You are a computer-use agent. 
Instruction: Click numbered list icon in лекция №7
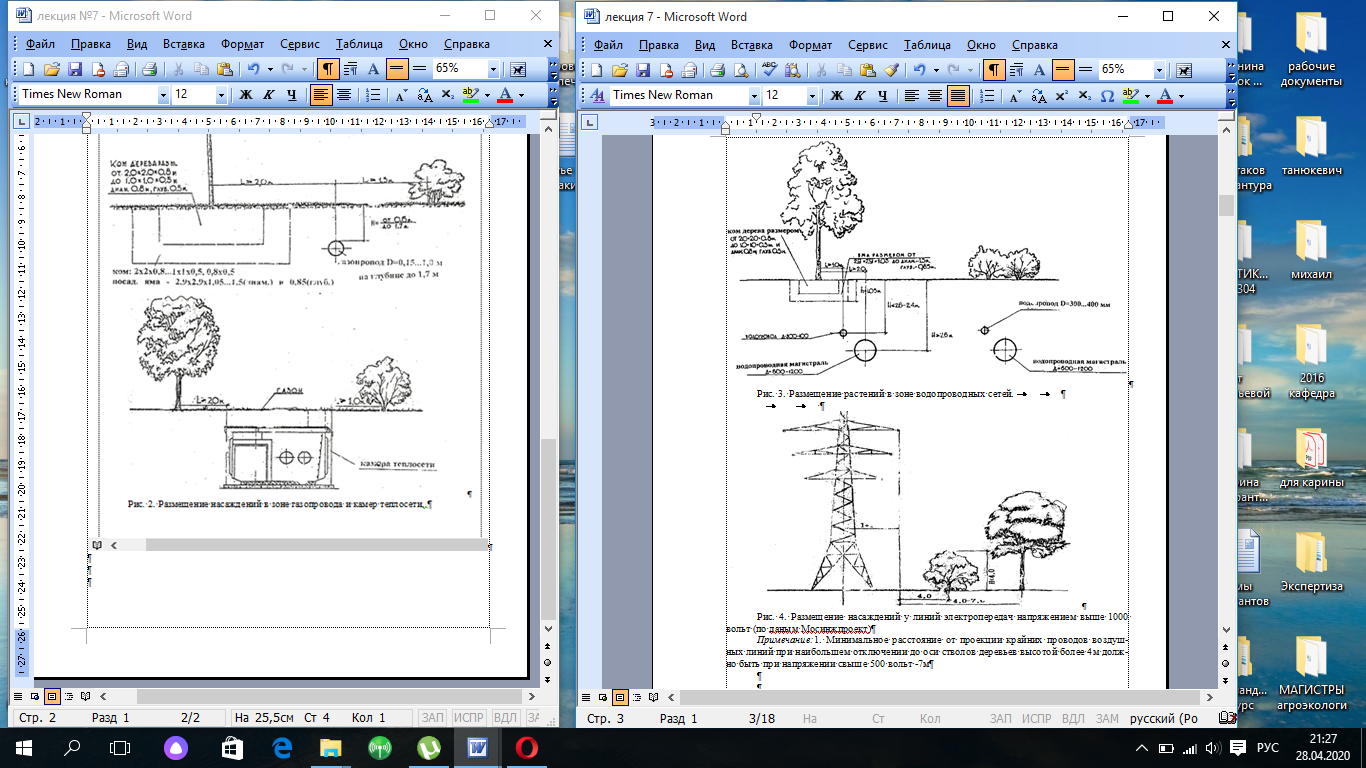pyautogui.click(x=372, y=95)
